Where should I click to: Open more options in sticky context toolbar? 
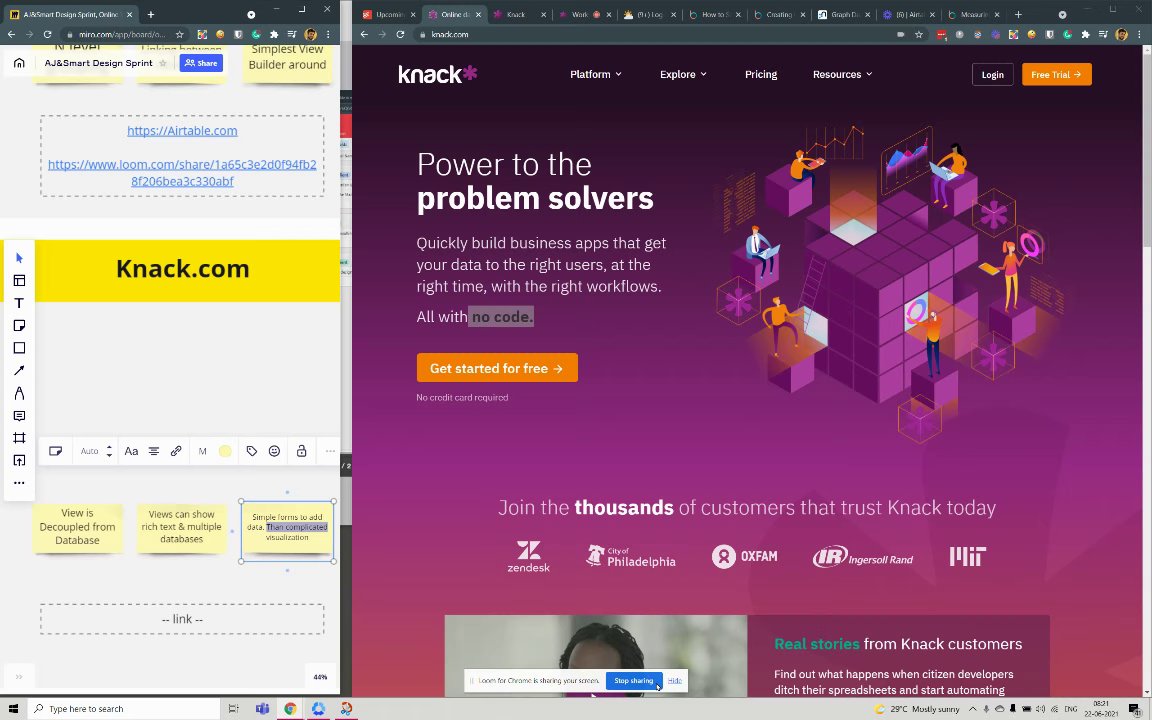click(x=330, y=451)
